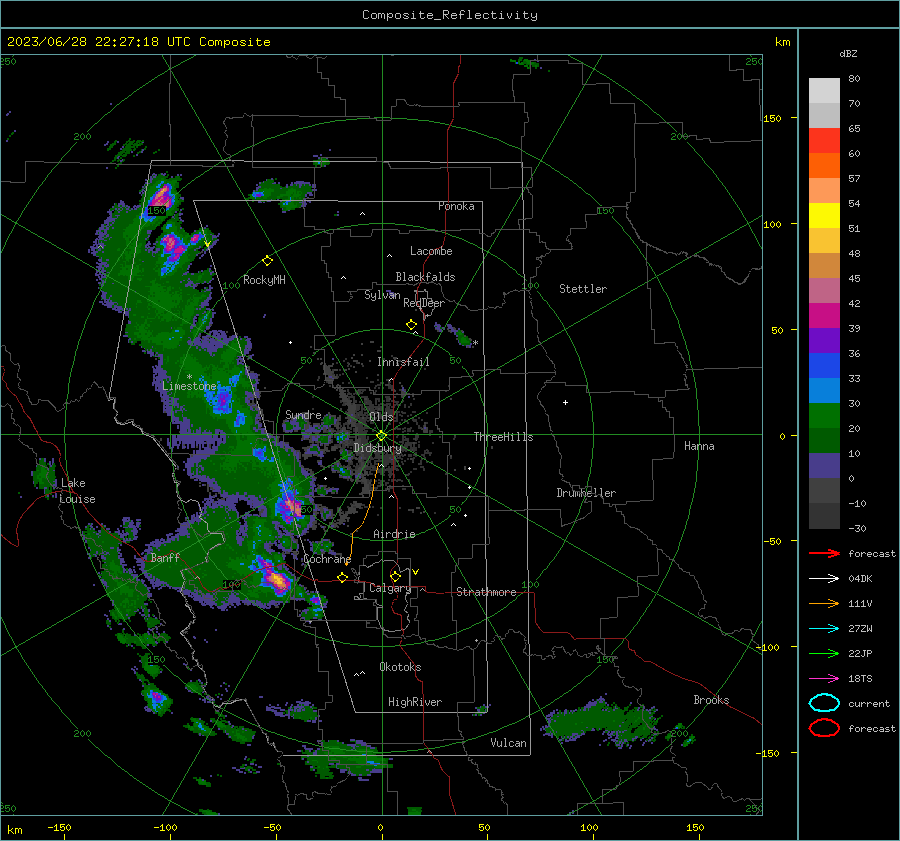Click the Stettler town label
900x841 pixels.
point(583,289)
